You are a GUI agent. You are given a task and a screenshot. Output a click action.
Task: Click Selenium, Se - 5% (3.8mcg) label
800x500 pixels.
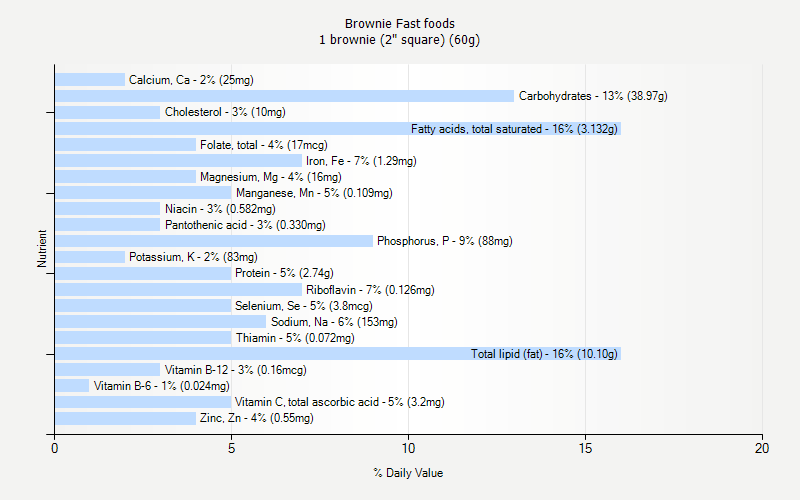304,306
